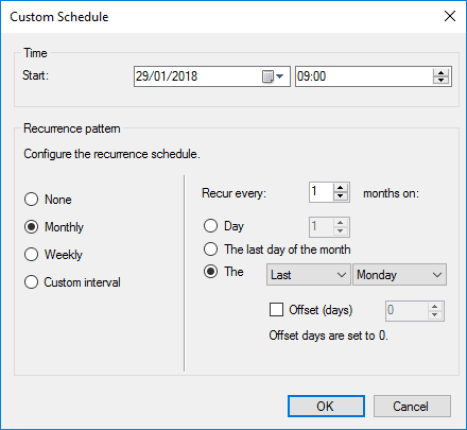Open the Last ordinal dropdown
The width and height of the screenshot is (467, 430).
click(x=308, y=275)
